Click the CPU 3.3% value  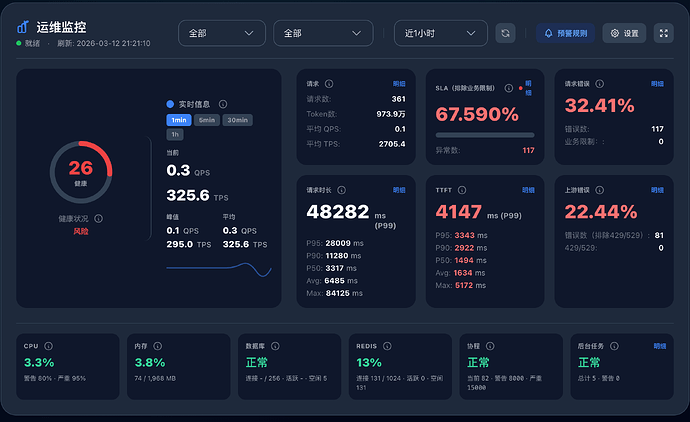point(39,363)
